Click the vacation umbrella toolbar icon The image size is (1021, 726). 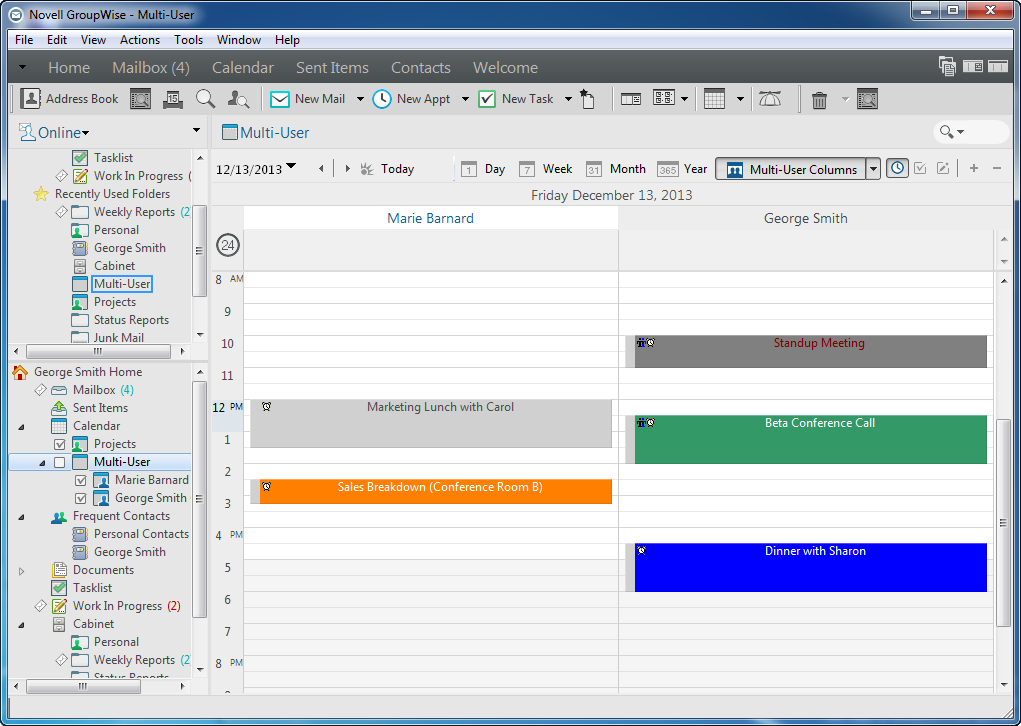770,99
